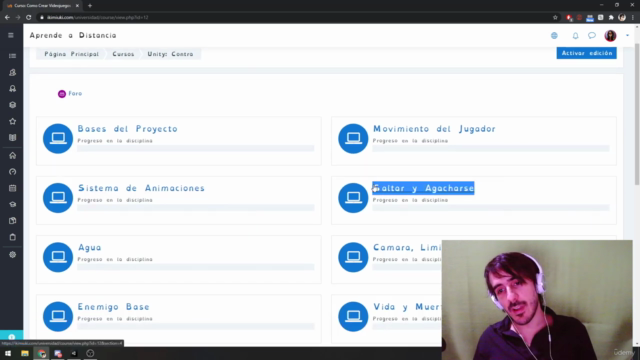
Task: Open the list icon in left sidebar
Action: (x=13, y=56)
